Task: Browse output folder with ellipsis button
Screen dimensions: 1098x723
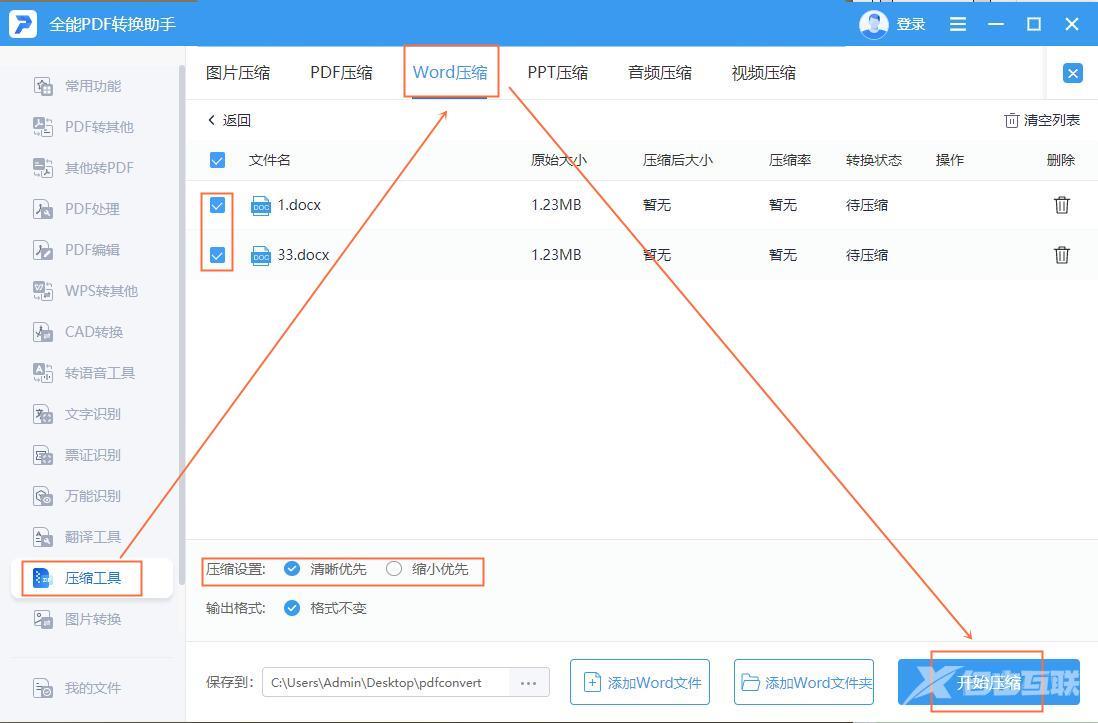Action: tap(529, 683)
